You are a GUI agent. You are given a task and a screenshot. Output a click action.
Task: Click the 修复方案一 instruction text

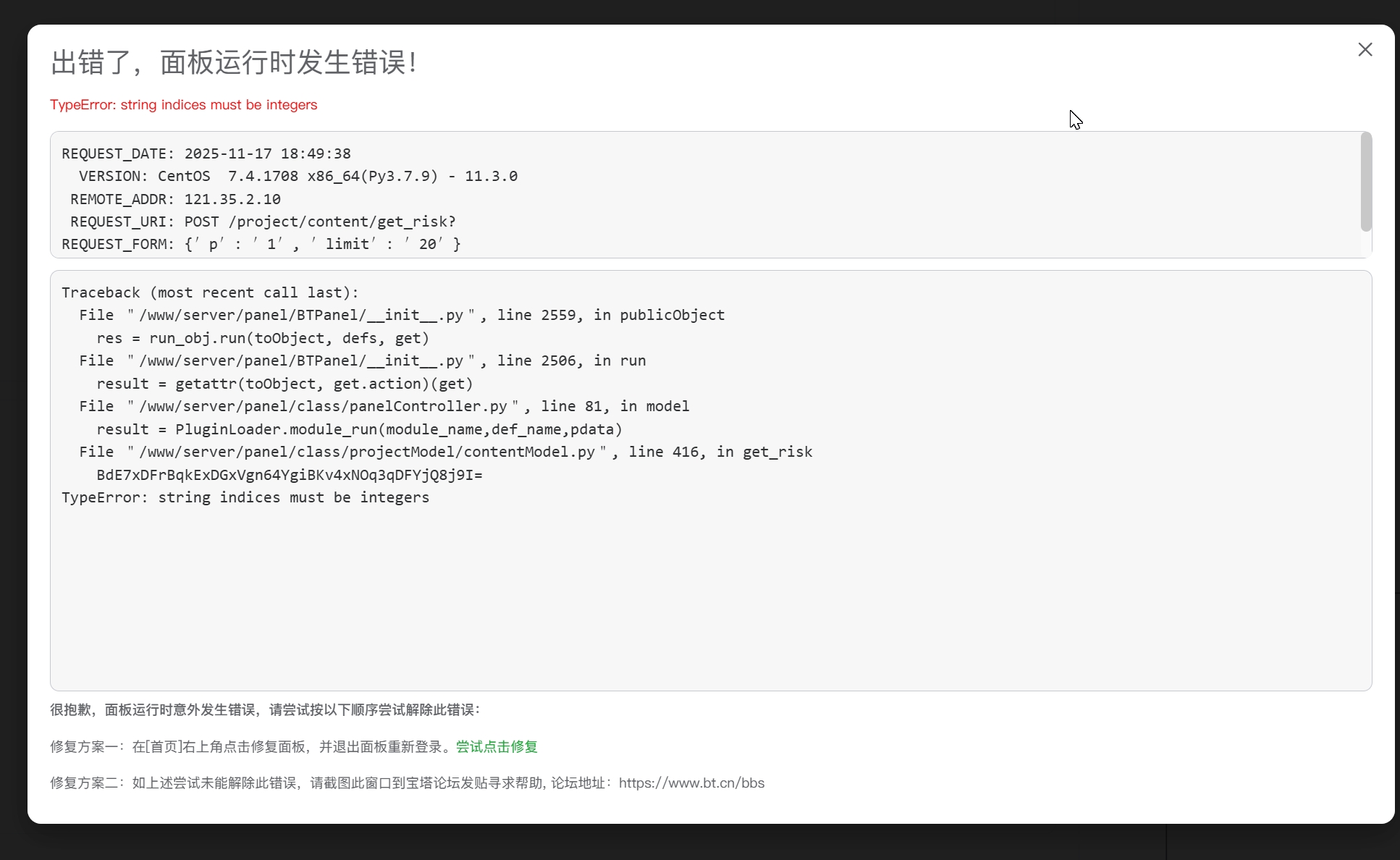[252, 746]
